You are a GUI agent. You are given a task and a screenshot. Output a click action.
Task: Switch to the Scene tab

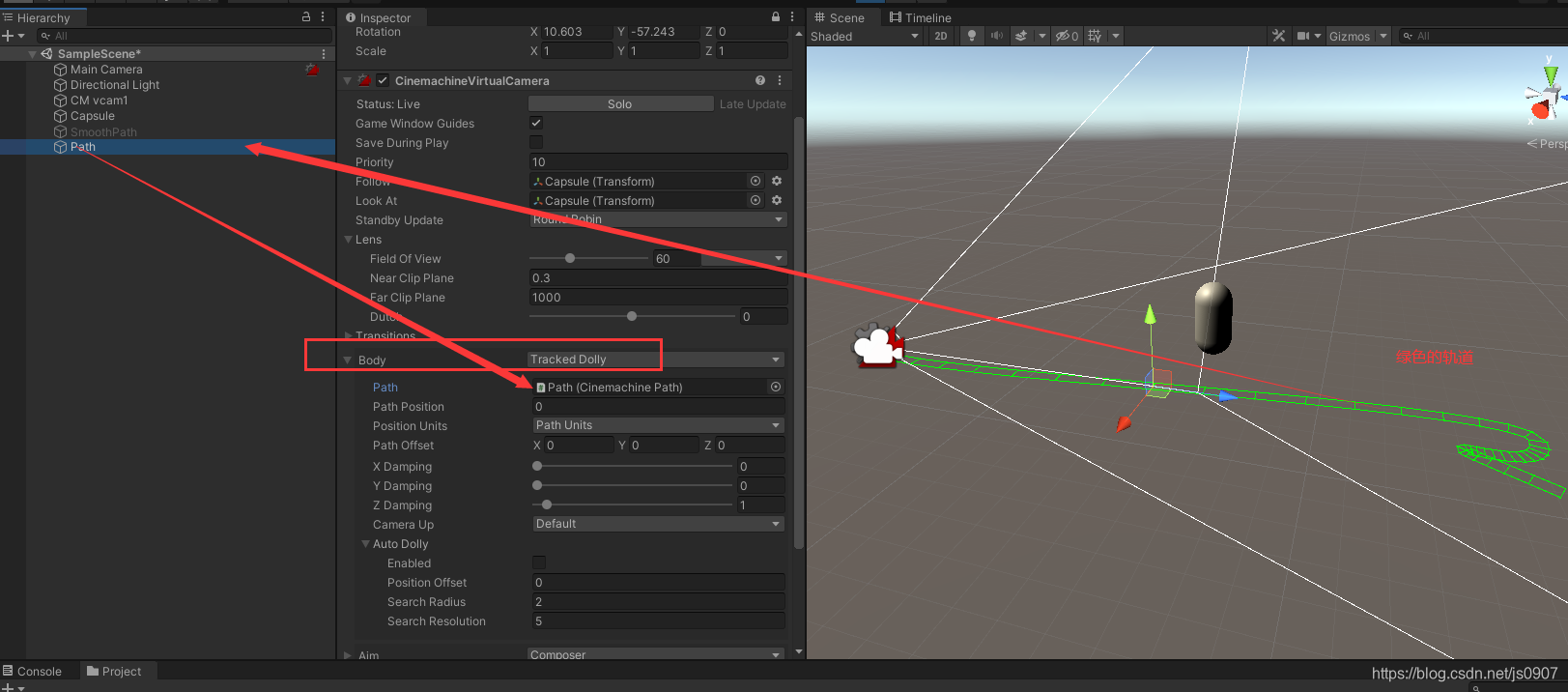click(840, 17)
